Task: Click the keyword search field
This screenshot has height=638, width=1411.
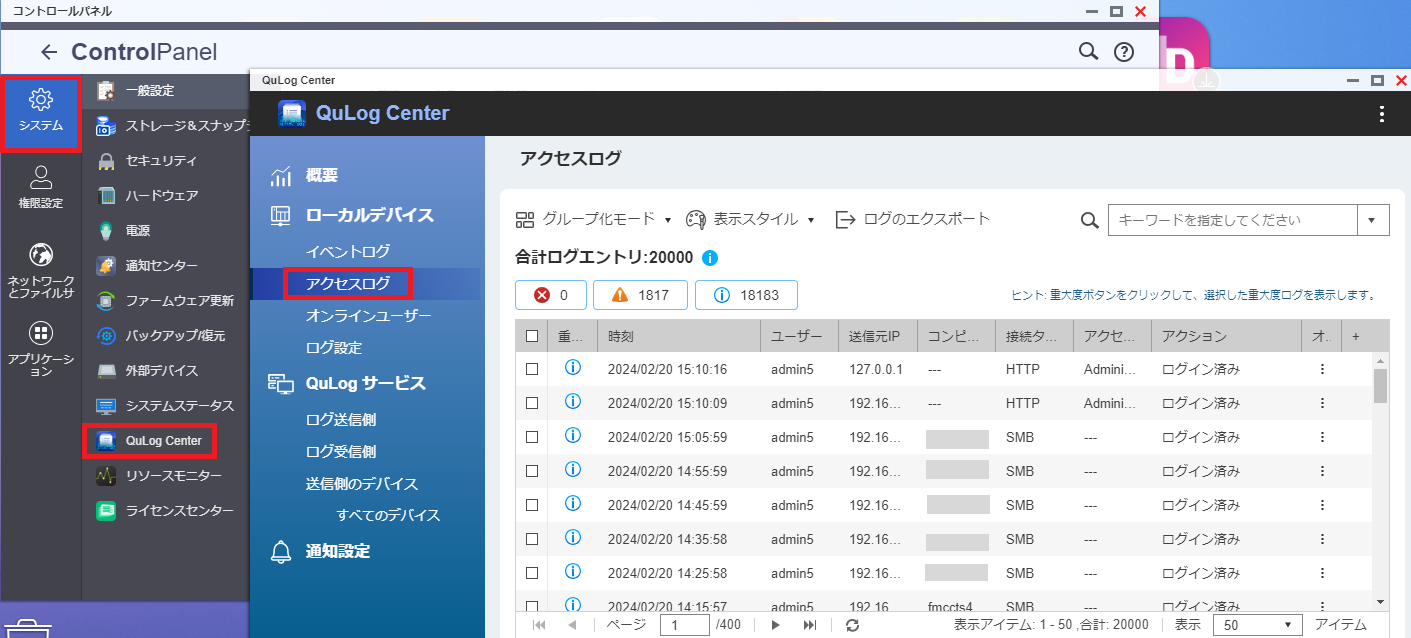Action: coord(1233,220)
